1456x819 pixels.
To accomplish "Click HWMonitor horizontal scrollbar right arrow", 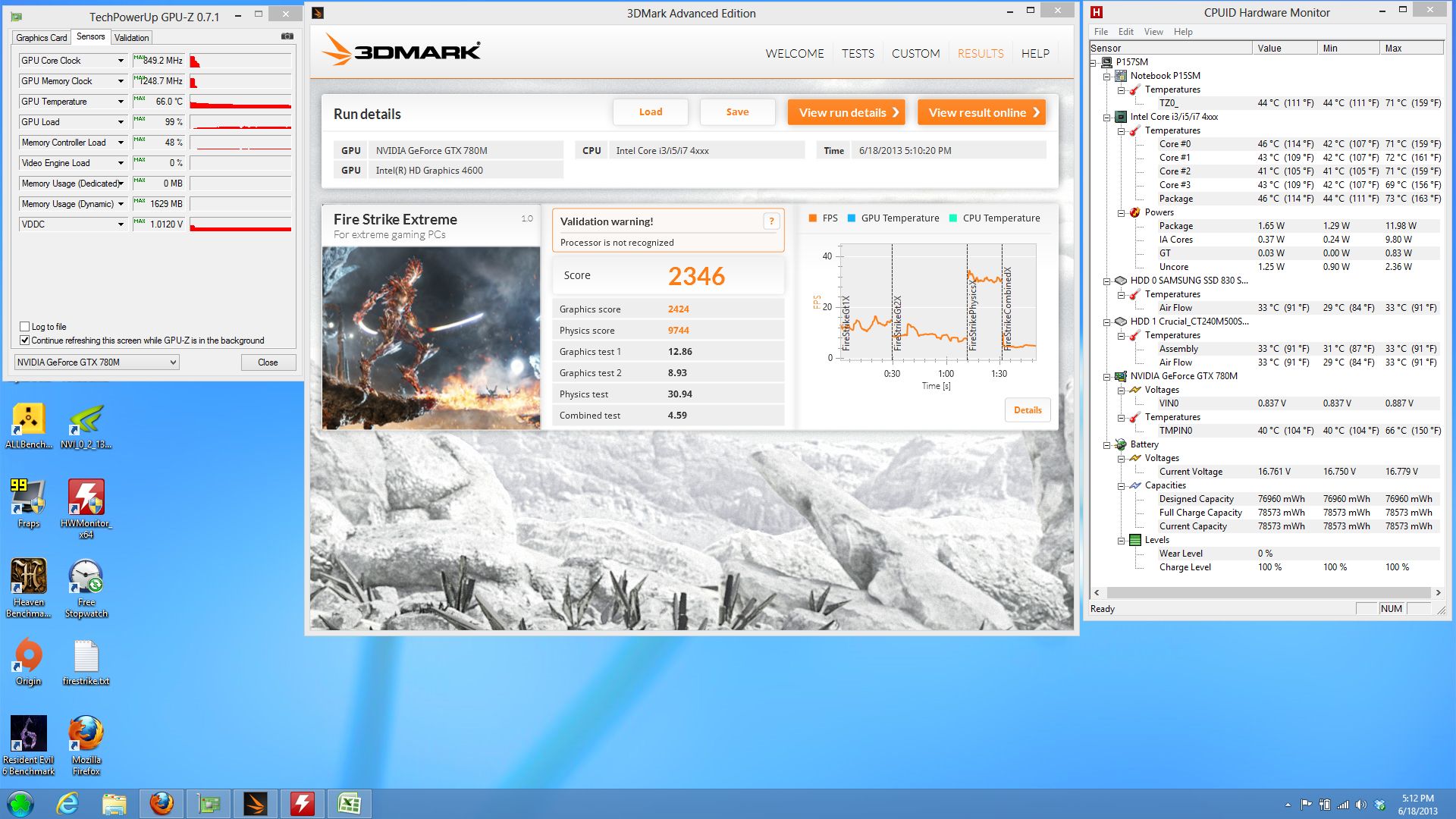I will [x=1438, y=593].
